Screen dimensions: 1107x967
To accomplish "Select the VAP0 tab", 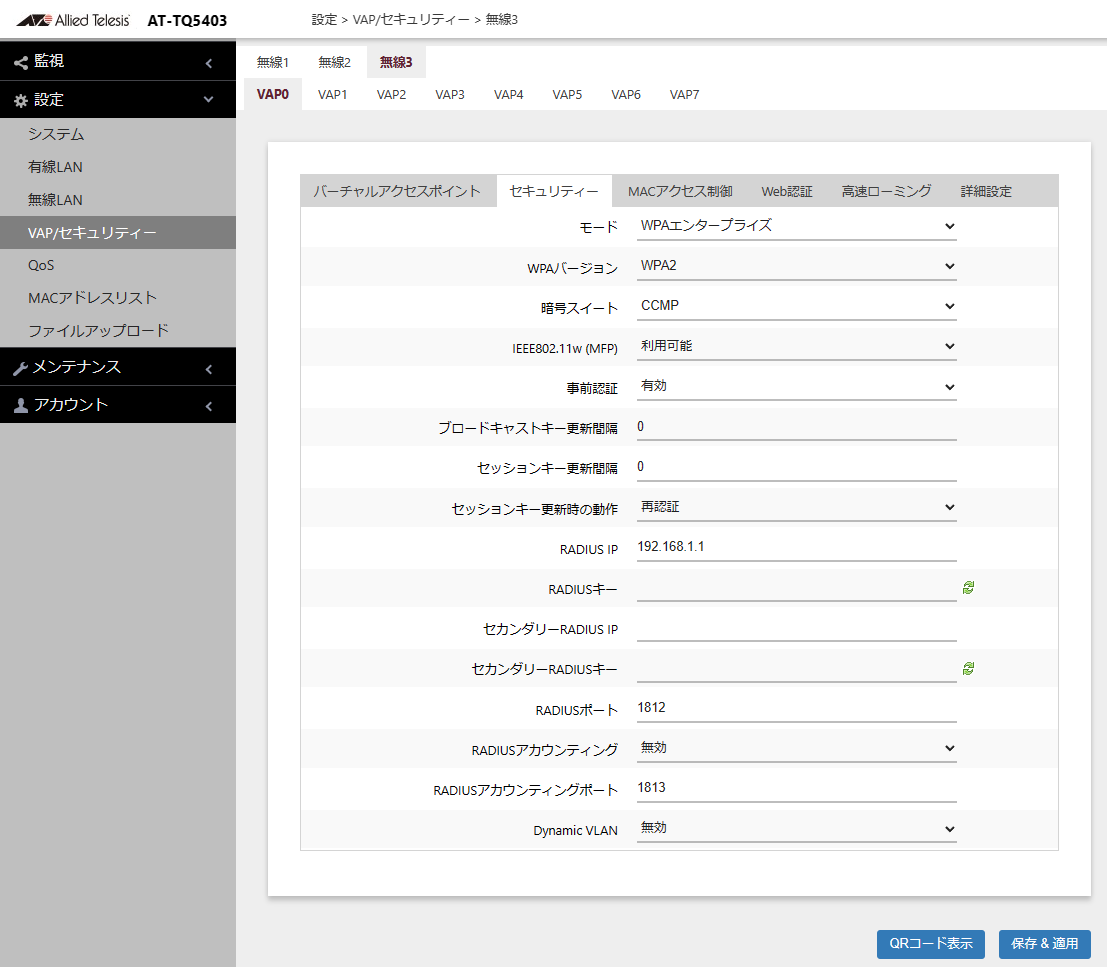I will coord(273,95).
